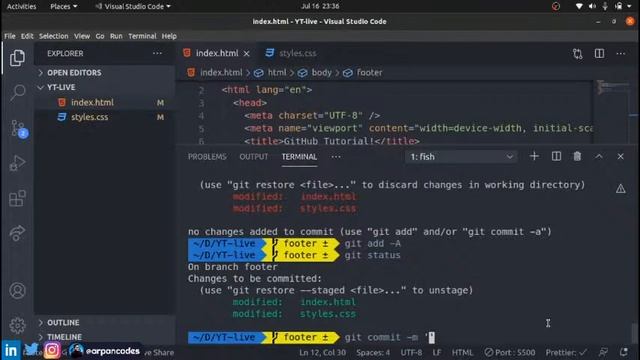The image size is (640, 360).
Task: Open the Help menu
Action: pos(169,36)
